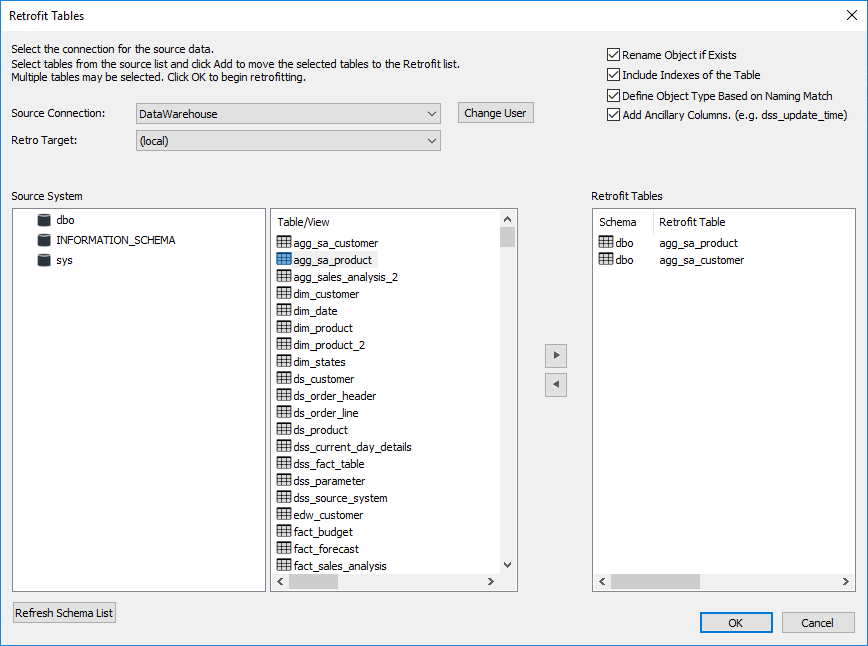
Task: Open the Source Connection dropdown
Action: tap(431, 114)
